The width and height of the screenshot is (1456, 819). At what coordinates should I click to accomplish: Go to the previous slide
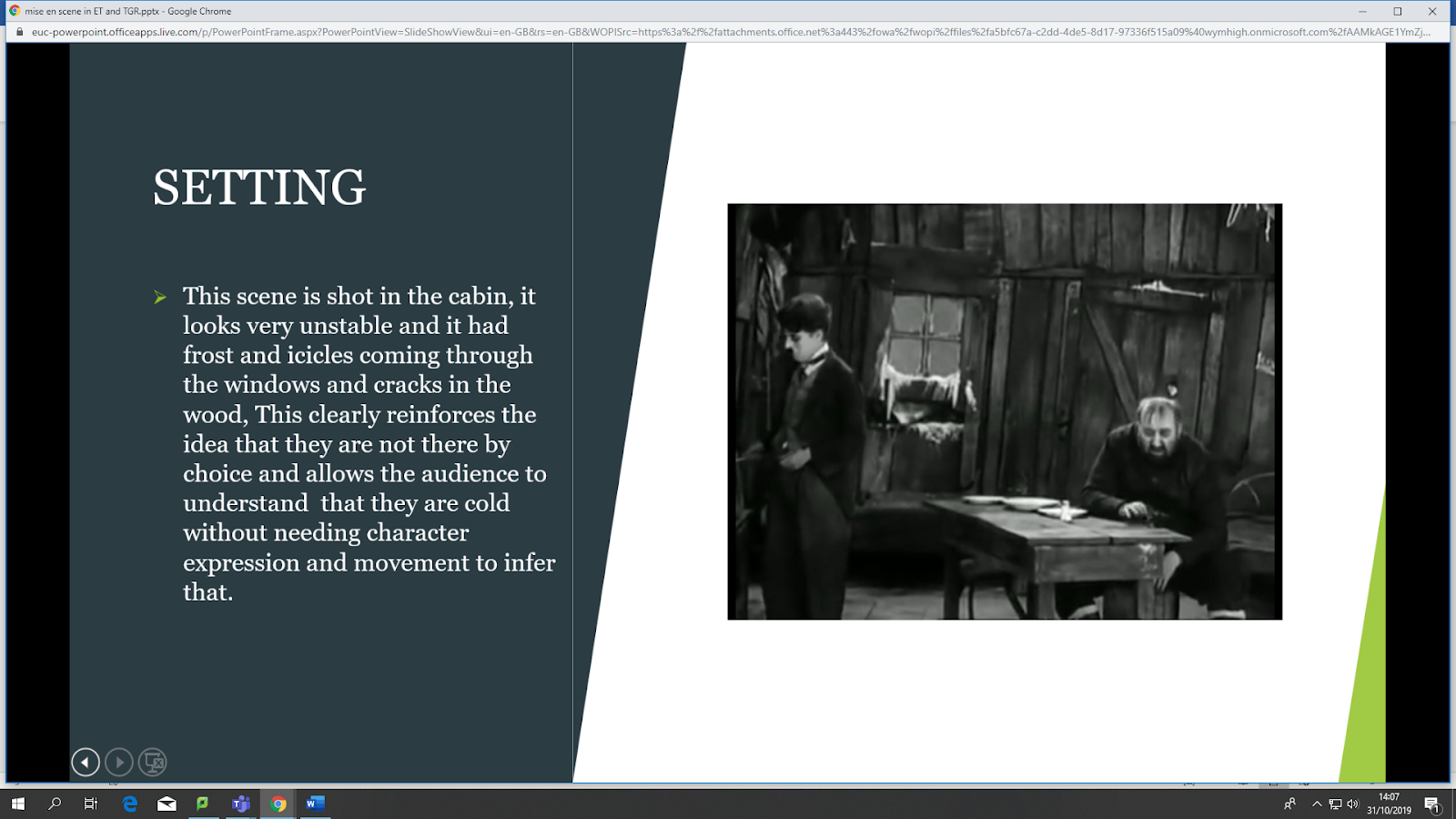coord(86,762)
